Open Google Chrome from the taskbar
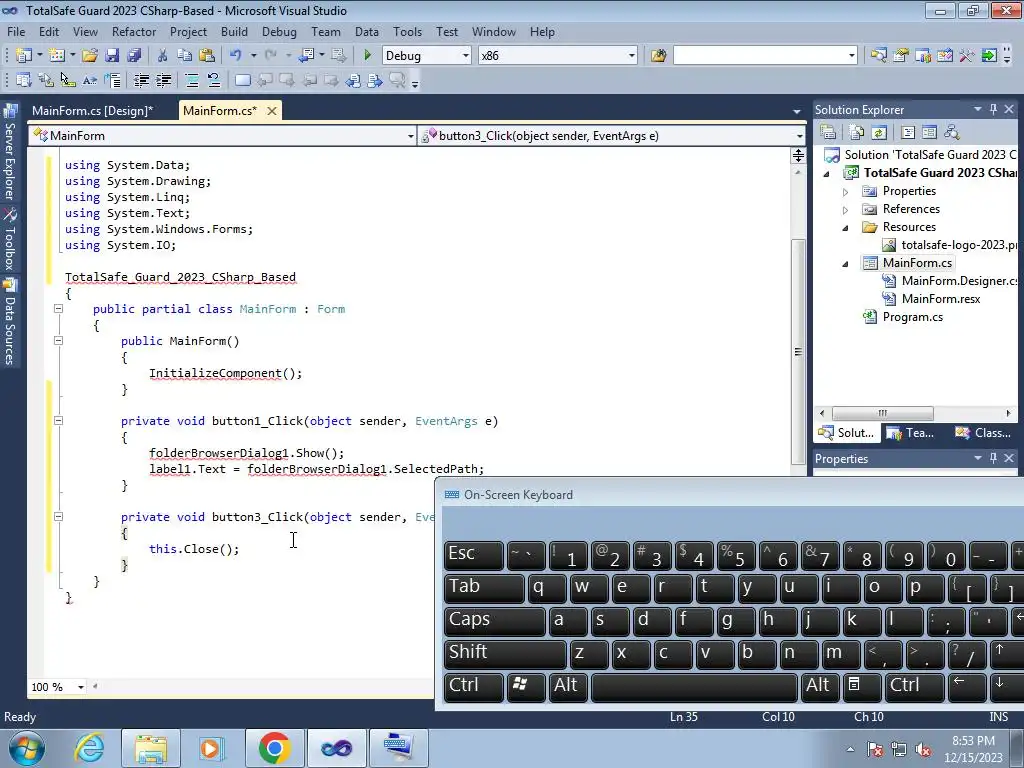Viewport: 1024px width, 768px height. coord(274,748)
